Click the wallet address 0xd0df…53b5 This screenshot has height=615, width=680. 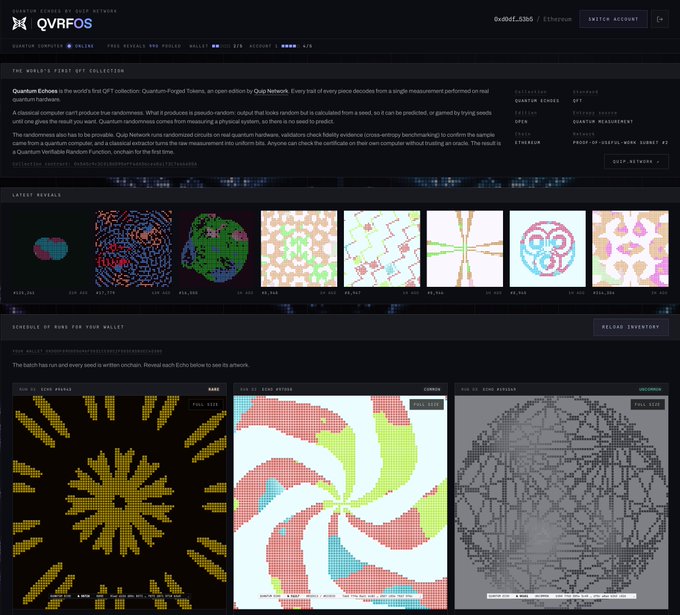coord(513,19)
